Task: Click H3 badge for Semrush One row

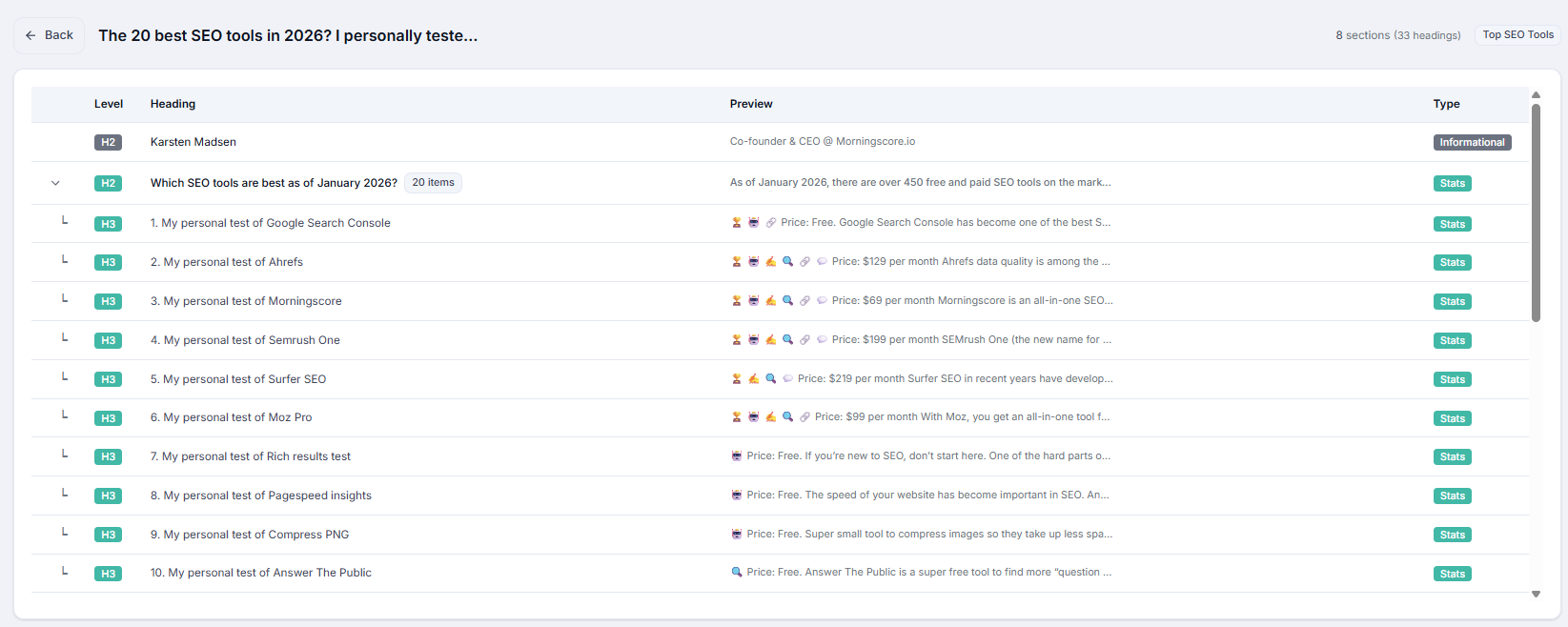Action: click(108, 340)
